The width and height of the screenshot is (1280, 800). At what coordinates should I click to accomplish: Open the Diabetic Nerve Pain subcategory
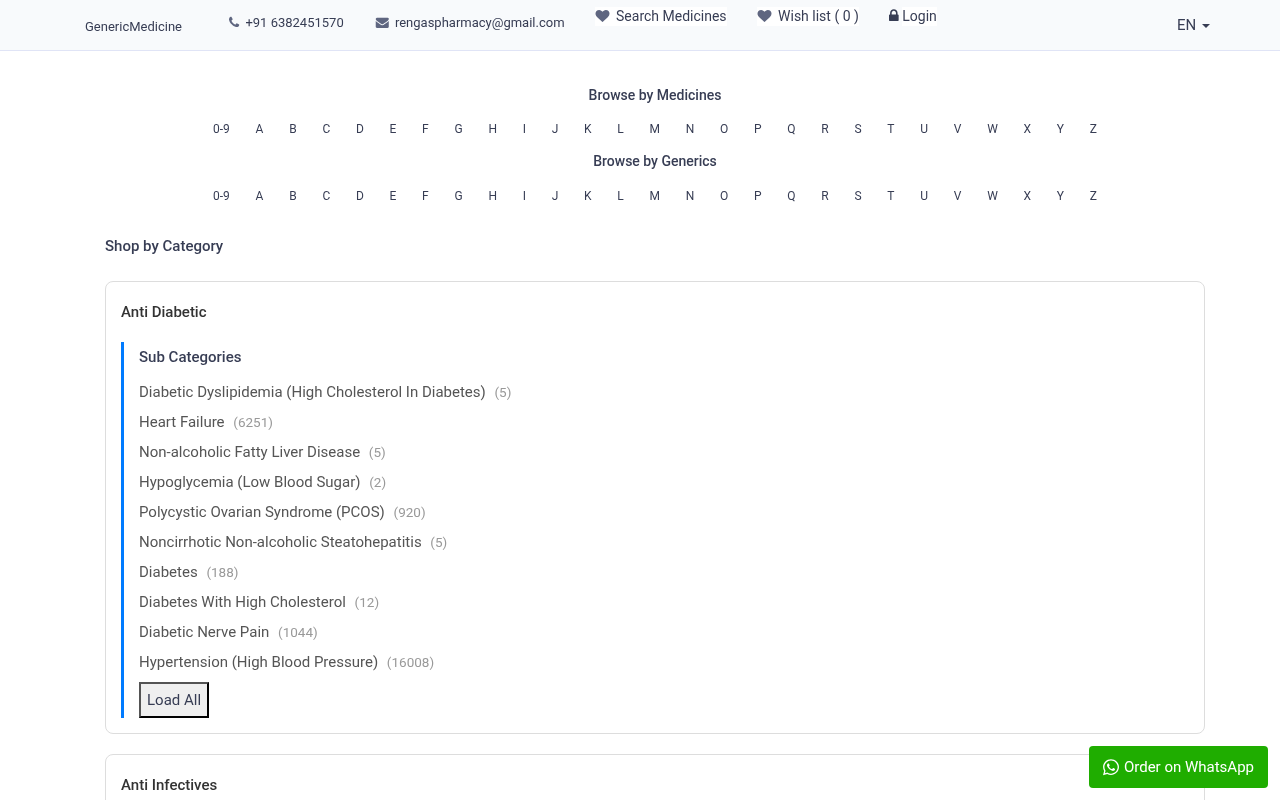(x=204, y=632)
